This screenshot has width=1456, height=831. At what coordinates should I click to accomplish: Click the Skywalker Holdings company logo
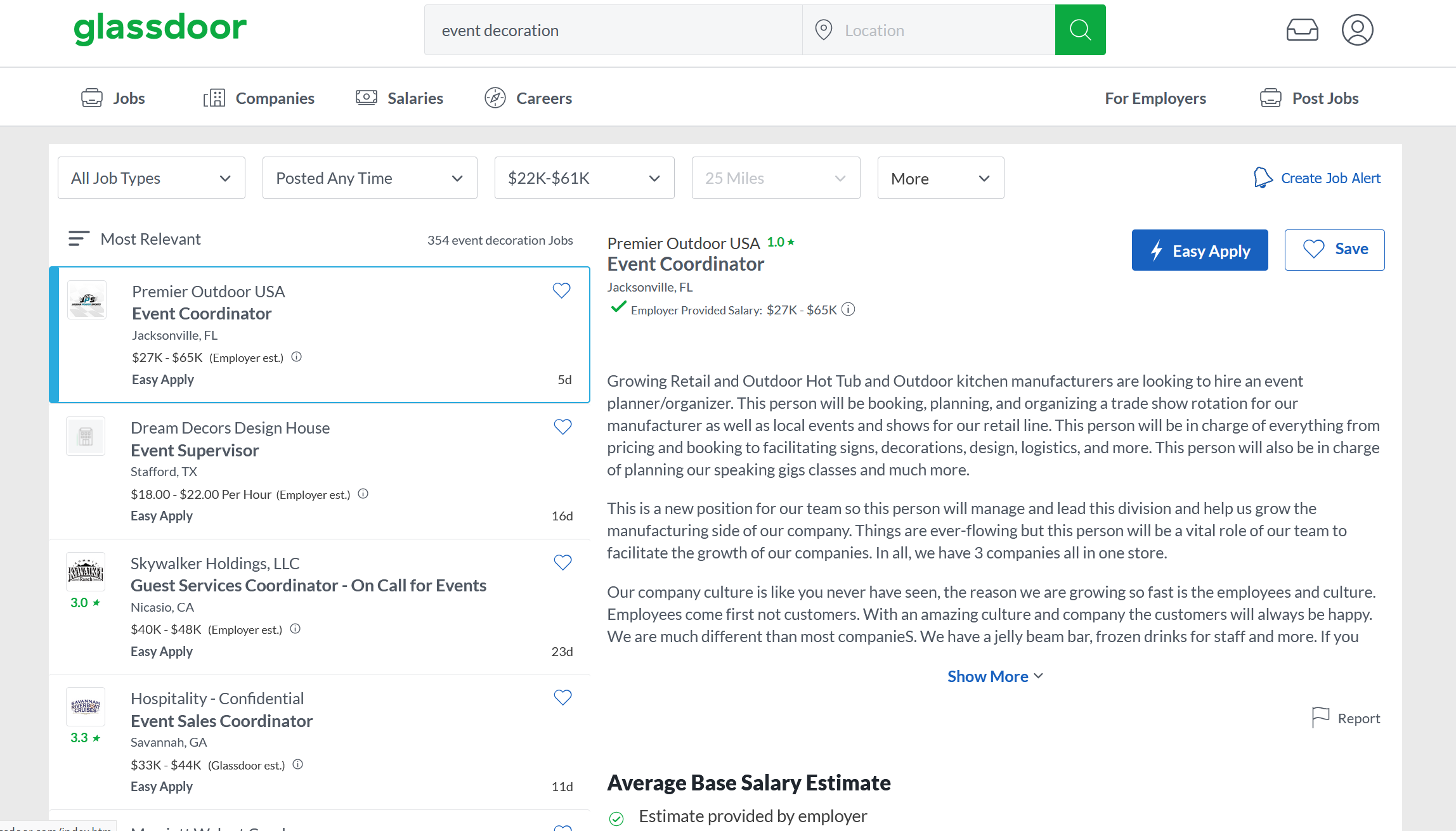(x=86, y=571)
